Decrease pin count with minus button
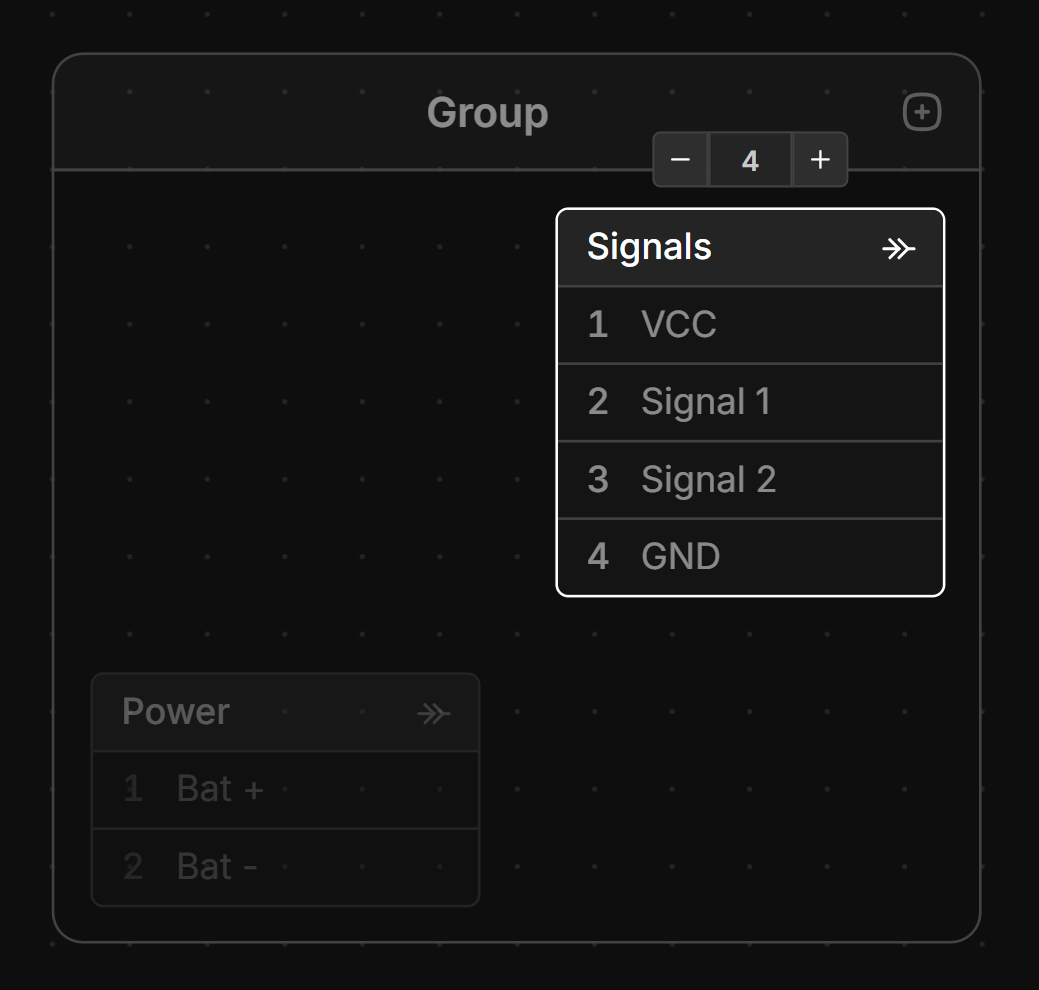Viewport: 1039px width, 990px height. [681, 160]
